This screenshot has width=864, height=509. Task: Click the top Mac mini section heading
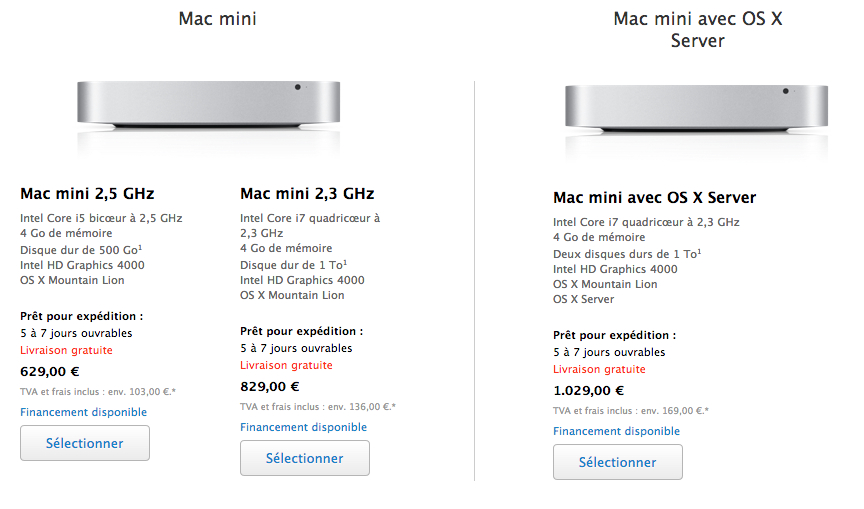click(218, 19)
